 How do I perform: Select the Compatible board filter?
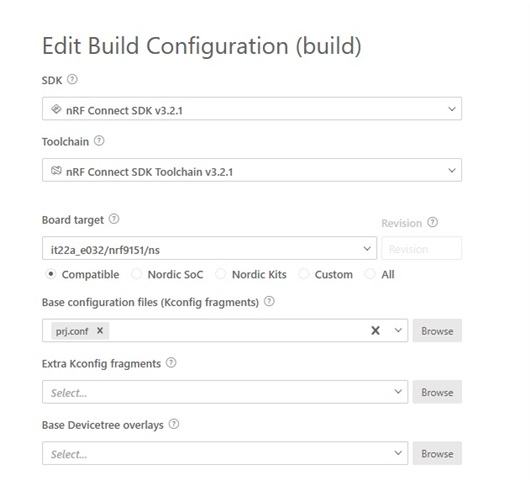click(51, 274)
